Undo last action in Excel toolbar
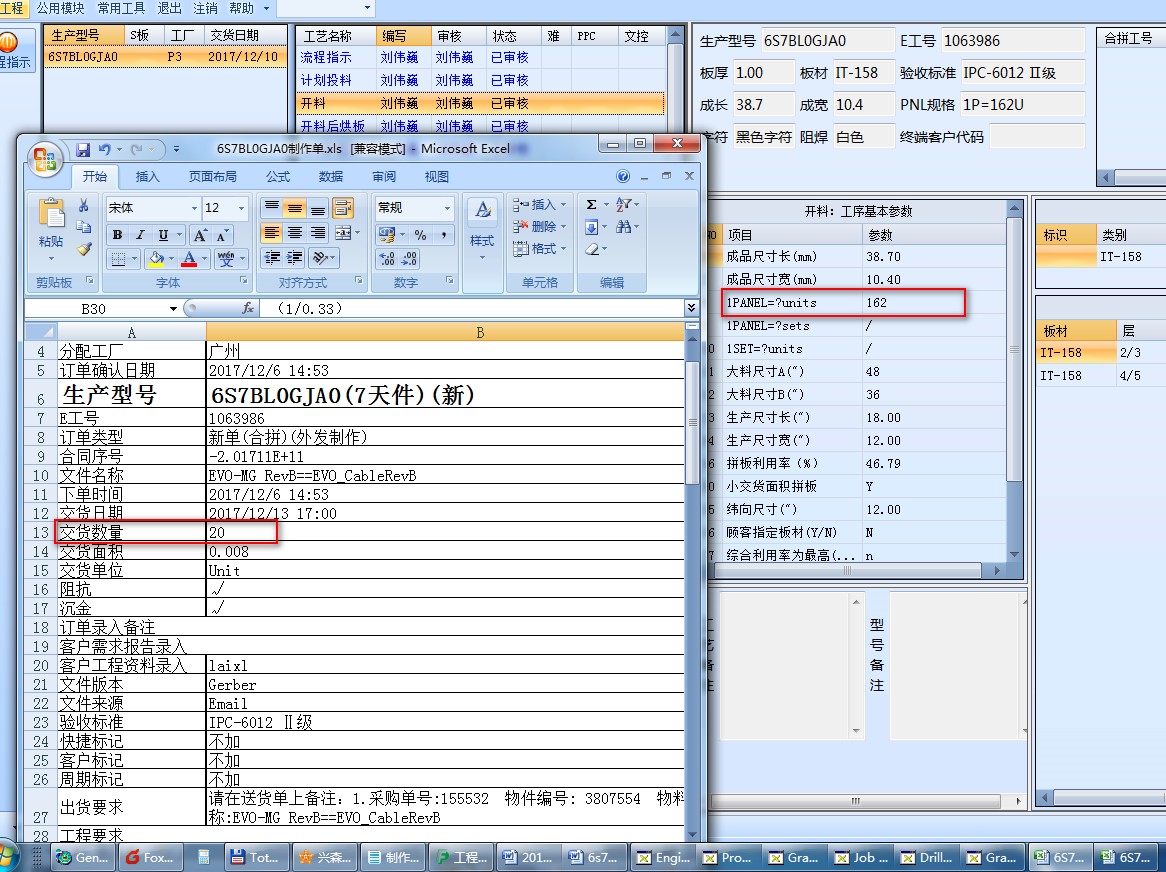 [x=105, y=149]
